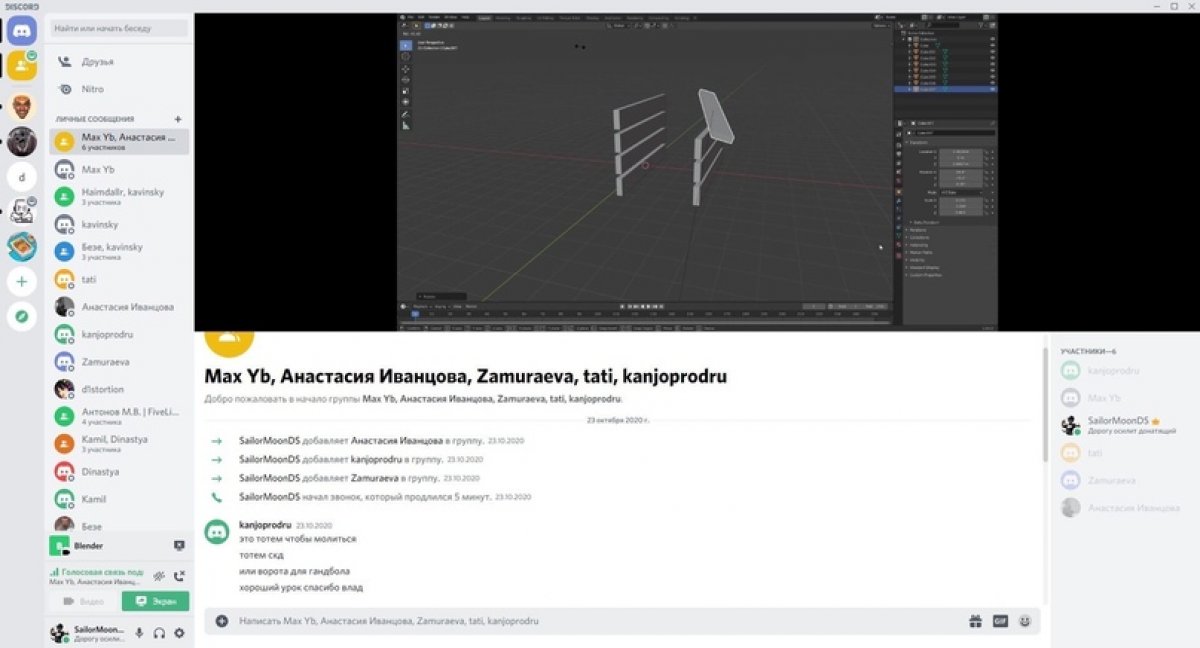Open user settings gear
Screen dimensions: 1200x648
coord(179,633)
